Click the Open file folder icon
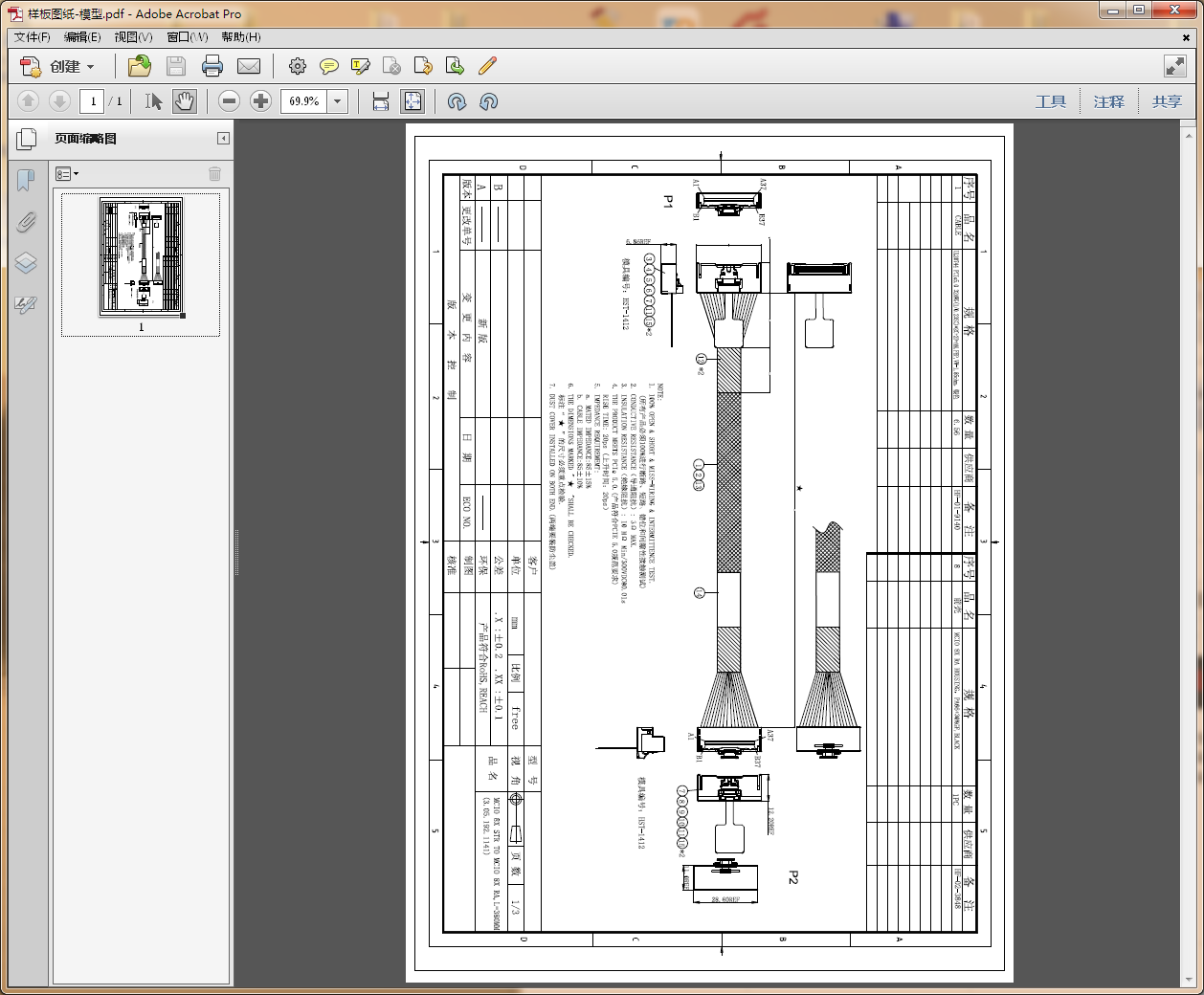This screenshot has width=1204, height=995. (x=140, y=66)
